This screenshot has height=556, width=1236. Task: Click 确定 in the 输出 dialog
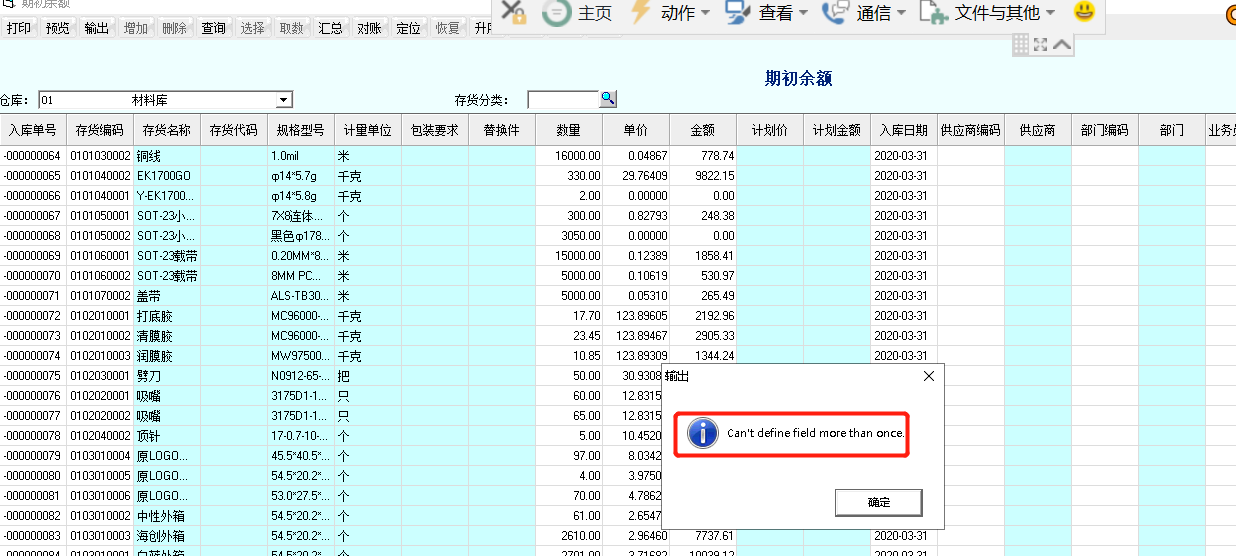(879, 502)
